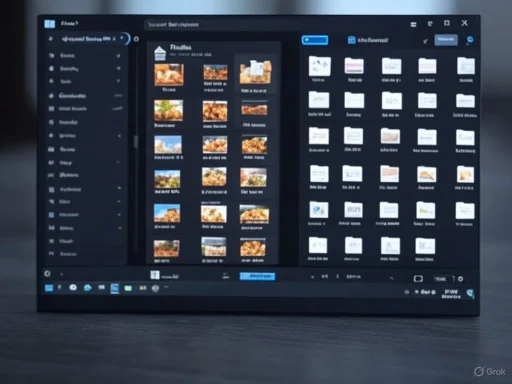Click the gray-blue button at right panel top
This screenshot has width=512, height=384.
pos(446,40)
